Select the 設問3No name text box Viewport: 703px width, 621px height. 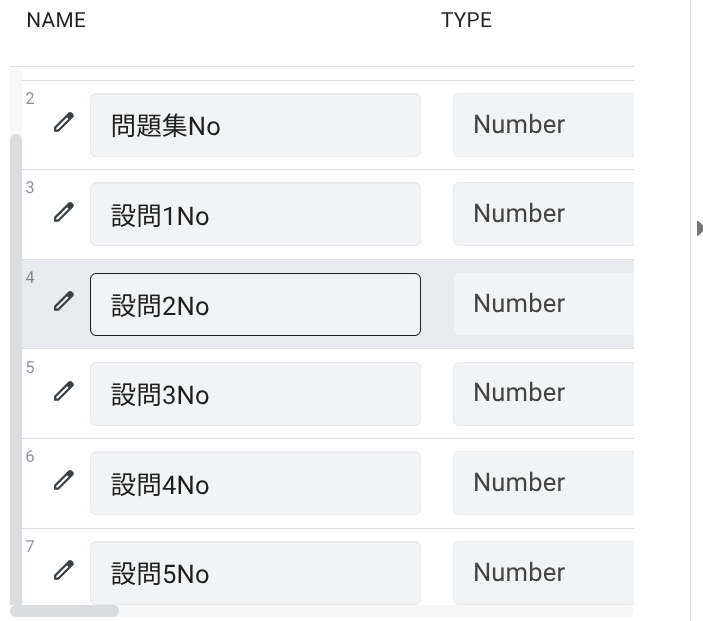255,394
